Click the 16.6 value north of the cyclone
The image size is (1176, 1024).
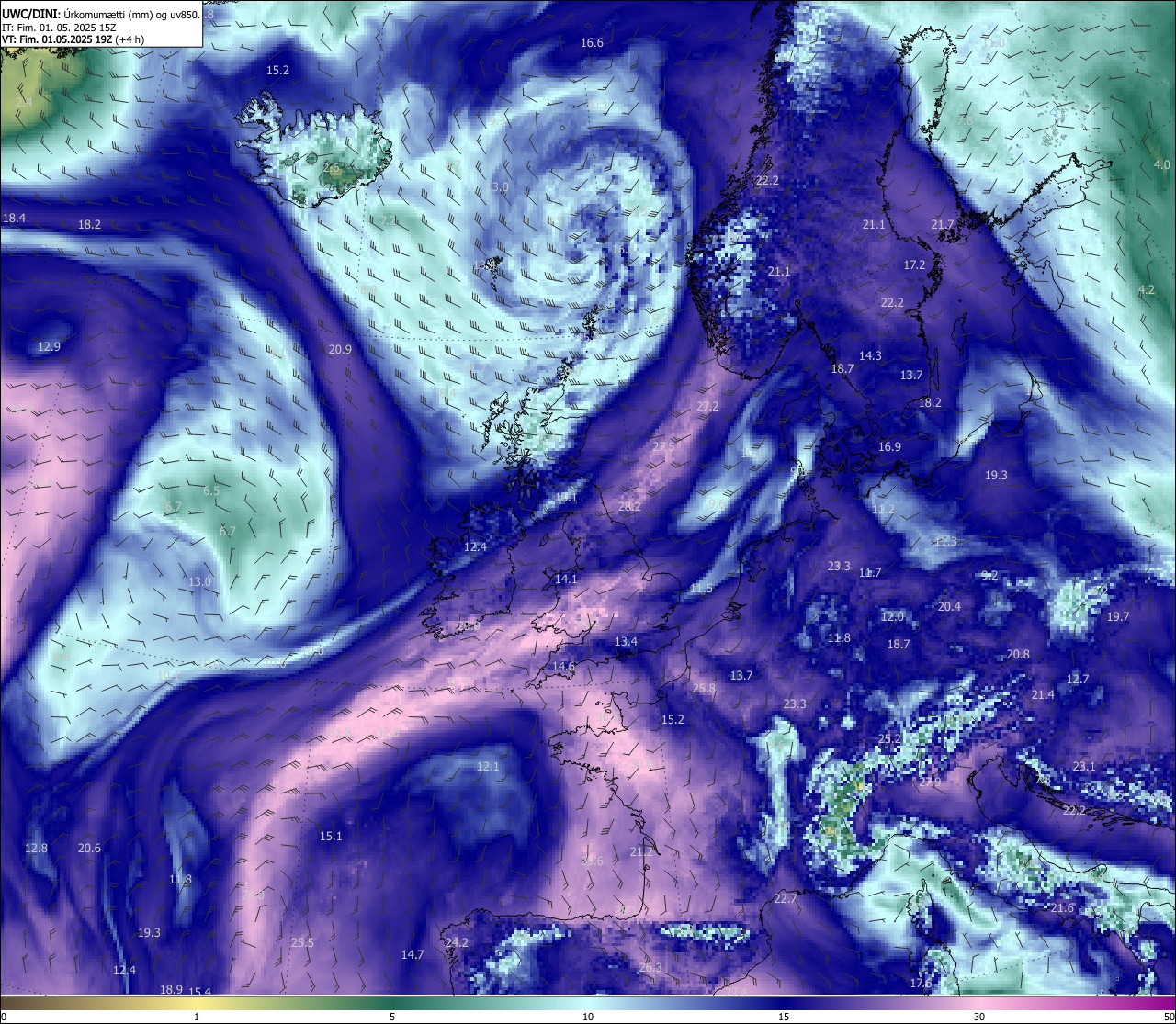tap(592, 43)
